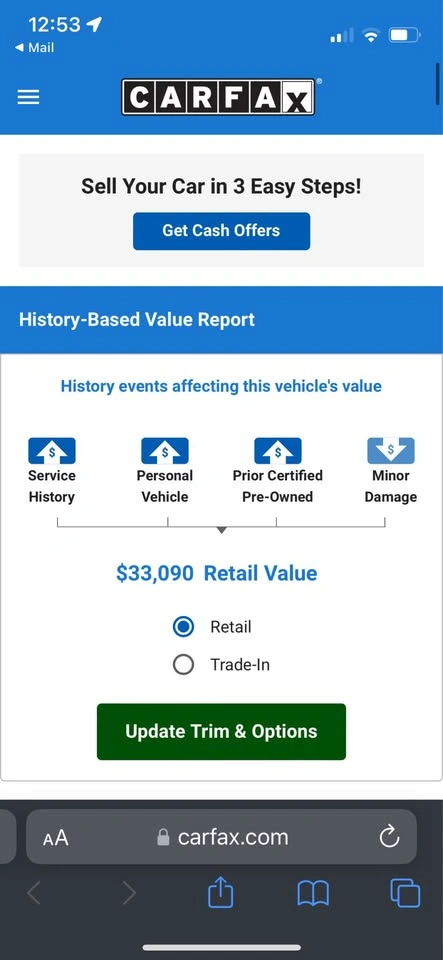The width and height of the screenshot is (443, 960).
Task: Reload the carfax.com page
Action: tap(389, 837)
